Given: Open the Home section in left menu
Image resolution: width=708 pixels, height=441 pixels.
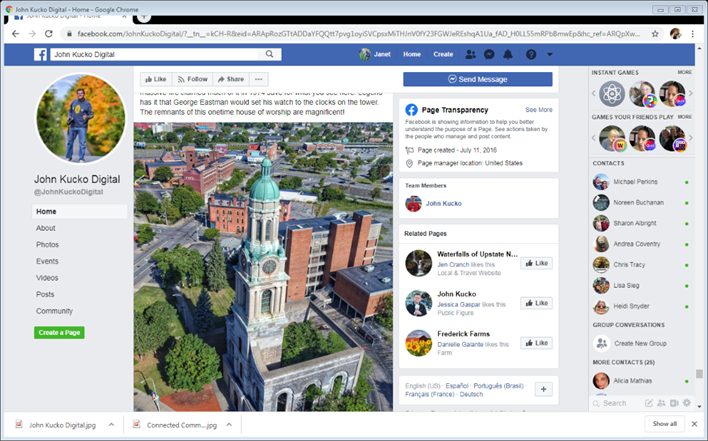Looking at the screenshot, I should click(x=79, y=212).
